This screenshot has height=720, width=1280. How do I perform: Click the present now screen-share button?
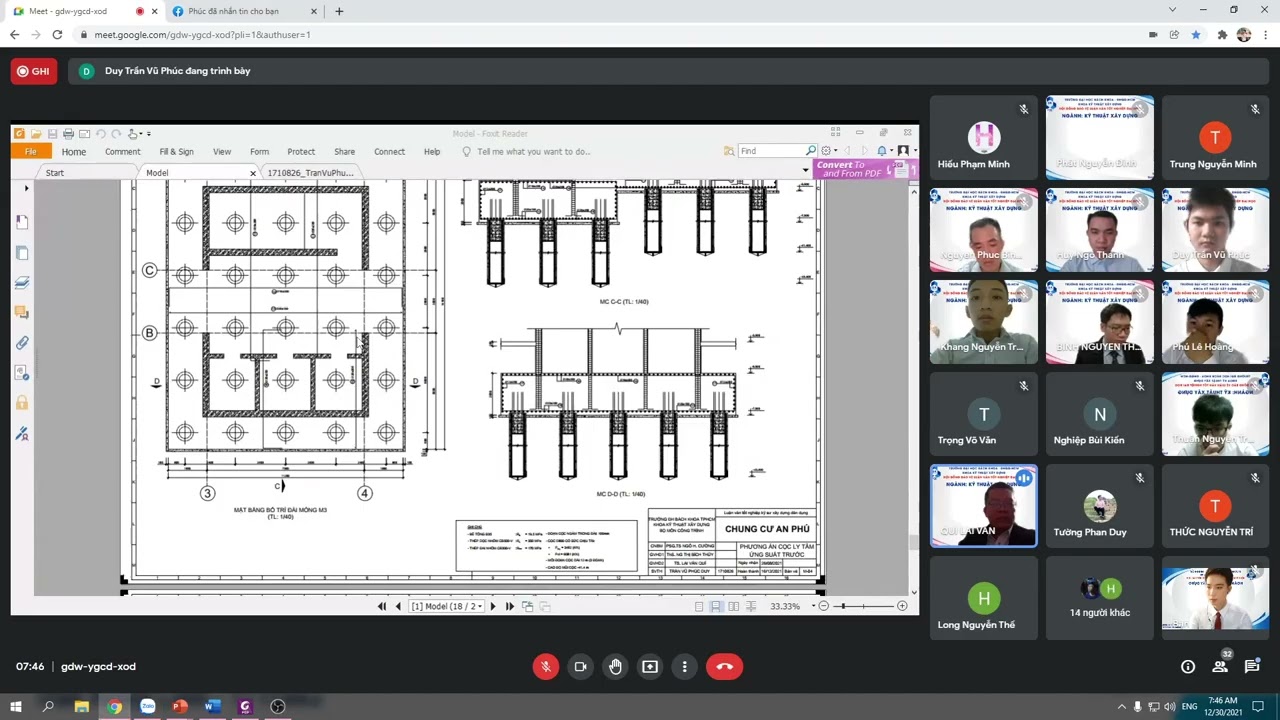pos(650,667)
